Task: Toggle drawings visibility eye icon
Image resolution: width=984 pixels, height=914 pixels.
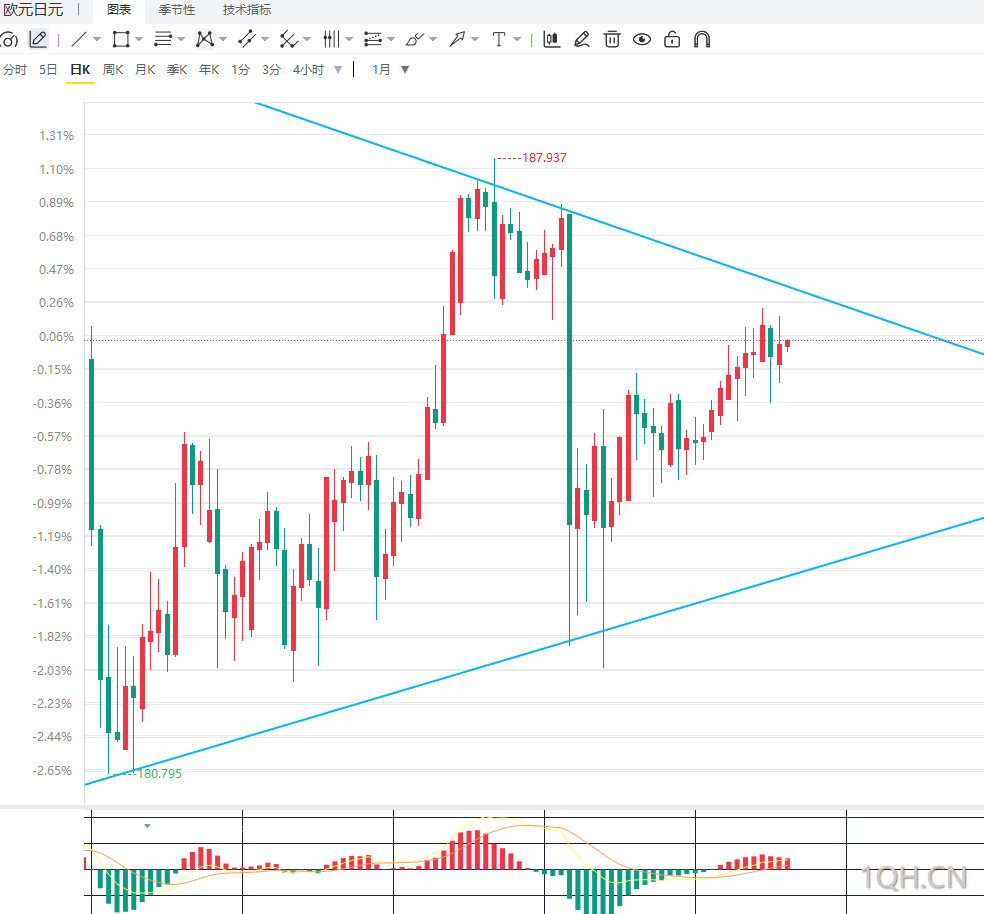Action: tap(642, 40)
